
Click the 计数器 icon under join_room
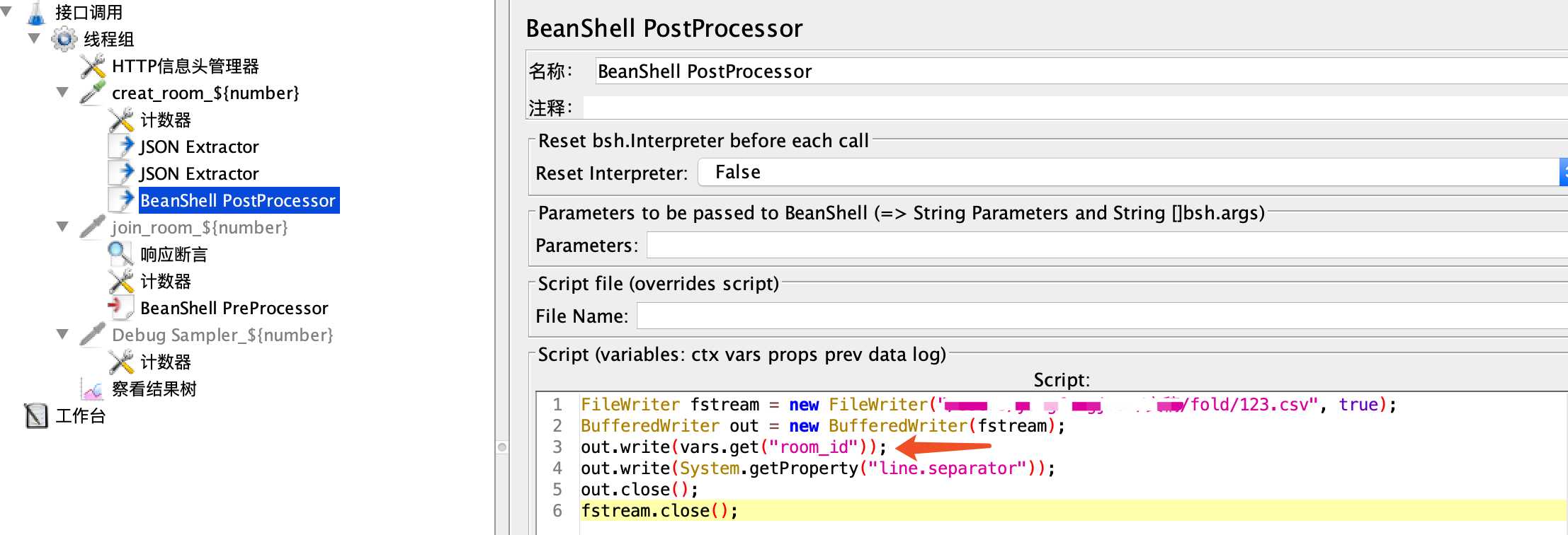point(121,281)
